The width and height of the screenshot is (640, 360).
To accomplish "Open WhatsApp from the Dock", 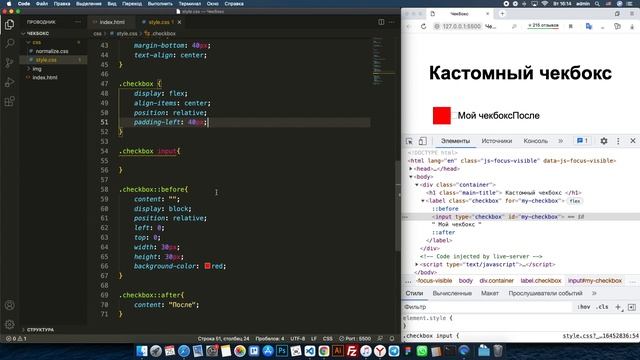I will coord(422,351).
